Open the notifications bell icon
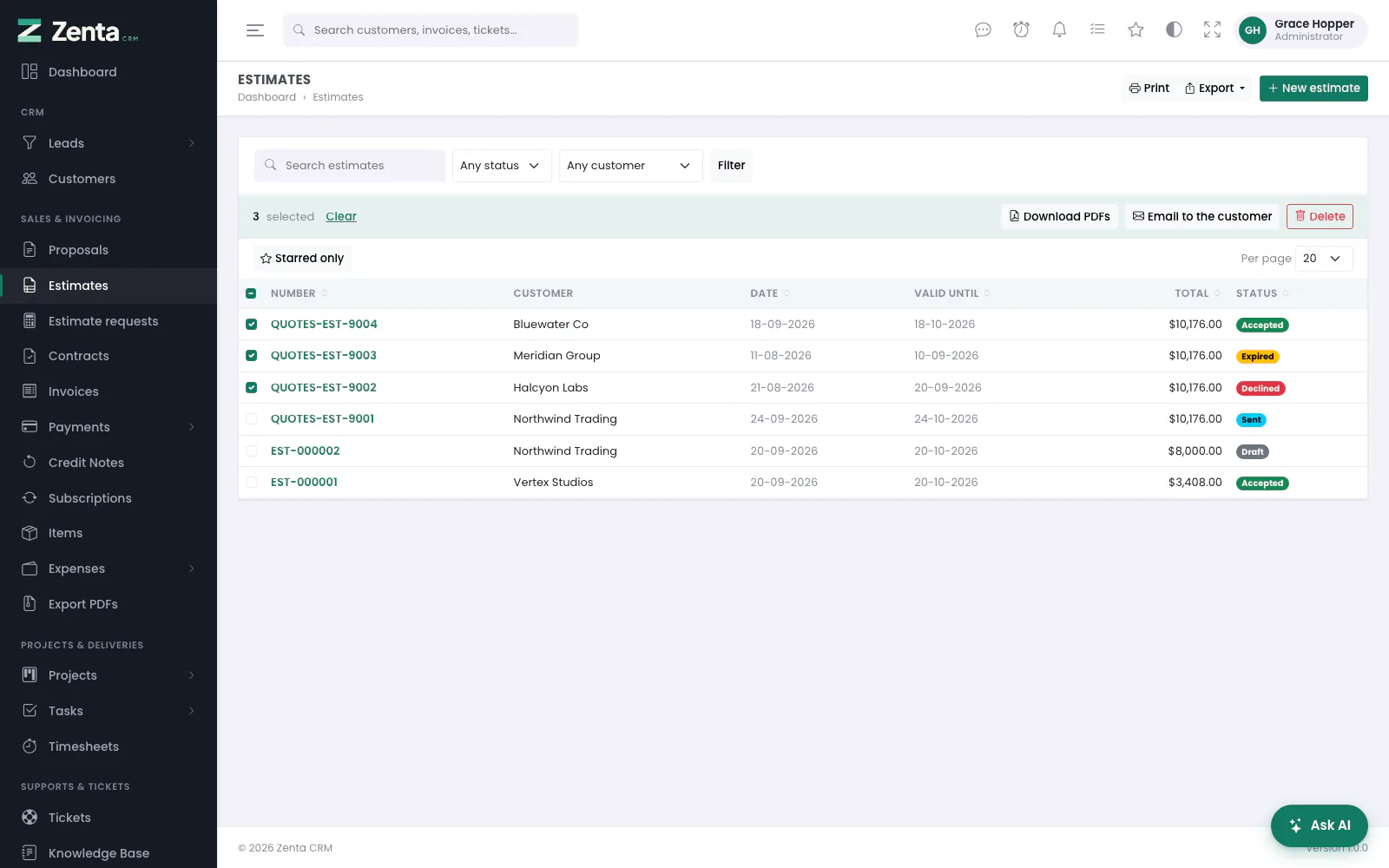 click(1059, 30)
